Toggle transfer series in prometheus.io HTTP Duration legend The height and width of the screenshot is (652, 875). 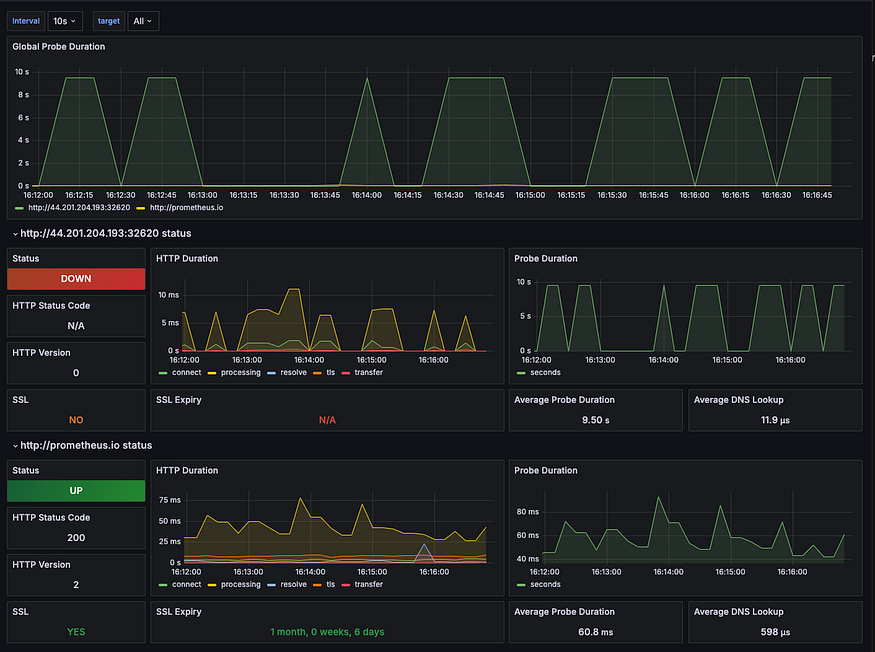click(x=368, y=584)
